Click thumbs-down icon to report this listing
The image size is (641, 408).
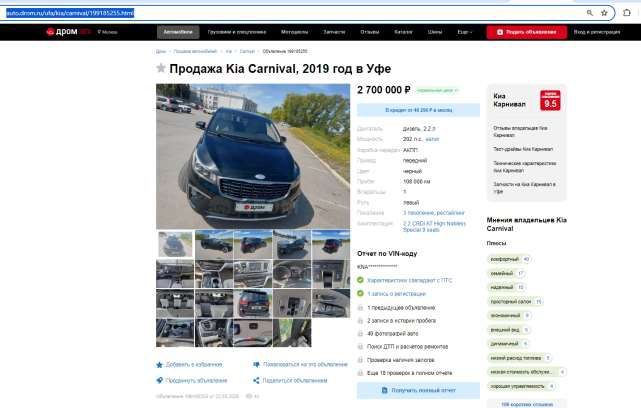pos(256,364)
